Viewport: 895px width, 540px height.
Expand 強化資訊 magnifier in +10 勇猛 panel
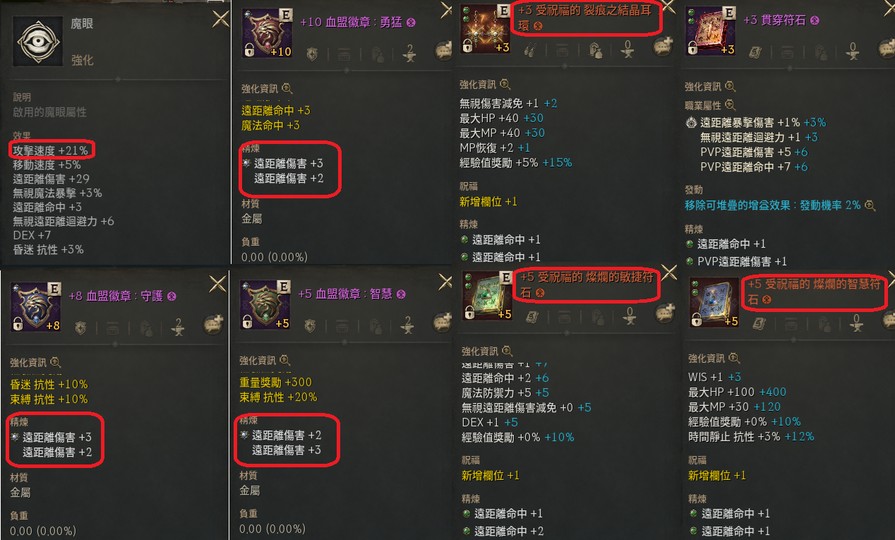click(x=287, y=88)
